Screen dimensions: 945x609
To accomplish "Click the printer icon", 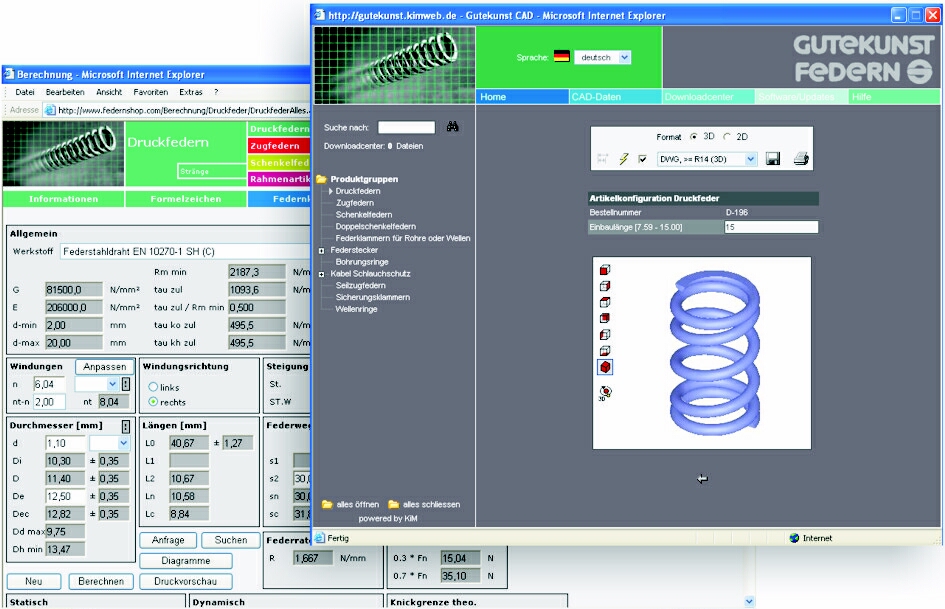I will point(800,159).
